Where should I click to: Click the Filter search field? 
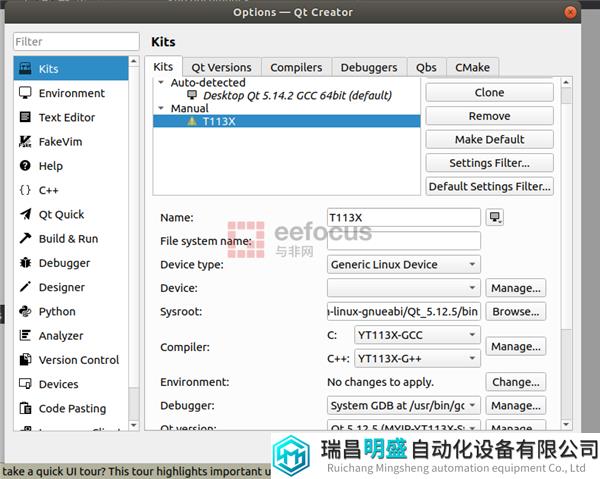[x=76, y=41]
